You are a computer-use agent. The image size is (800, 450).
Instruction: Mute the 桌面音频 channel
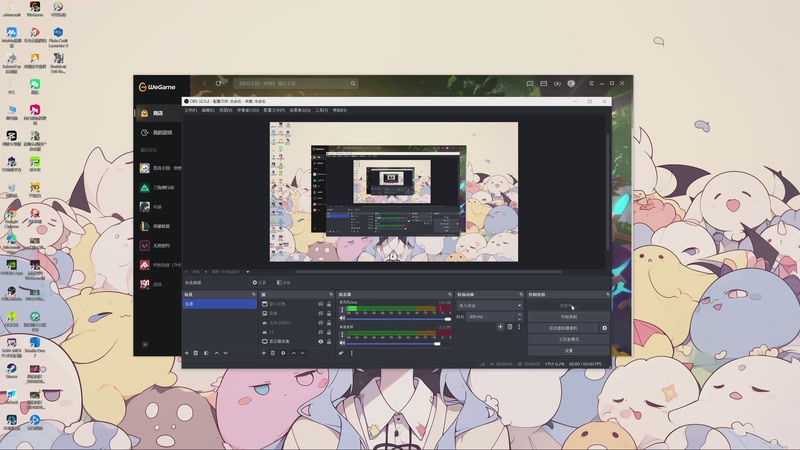tap(342, 343)
